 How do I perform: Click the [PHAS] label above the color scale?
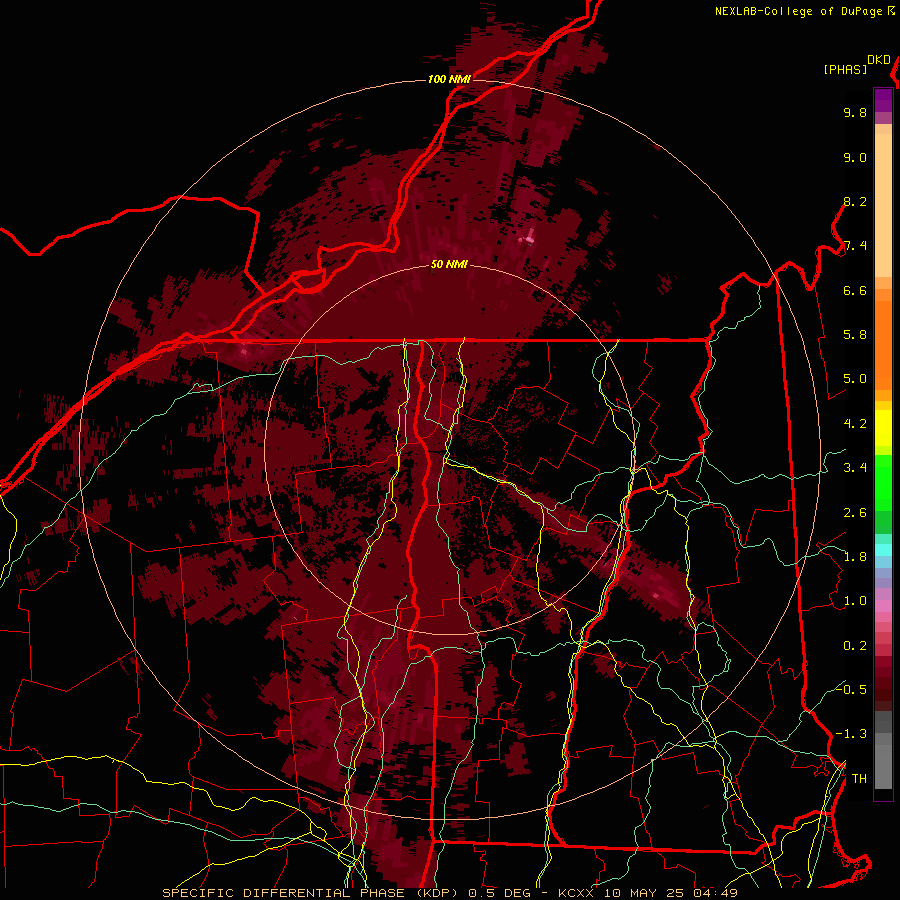845,70
